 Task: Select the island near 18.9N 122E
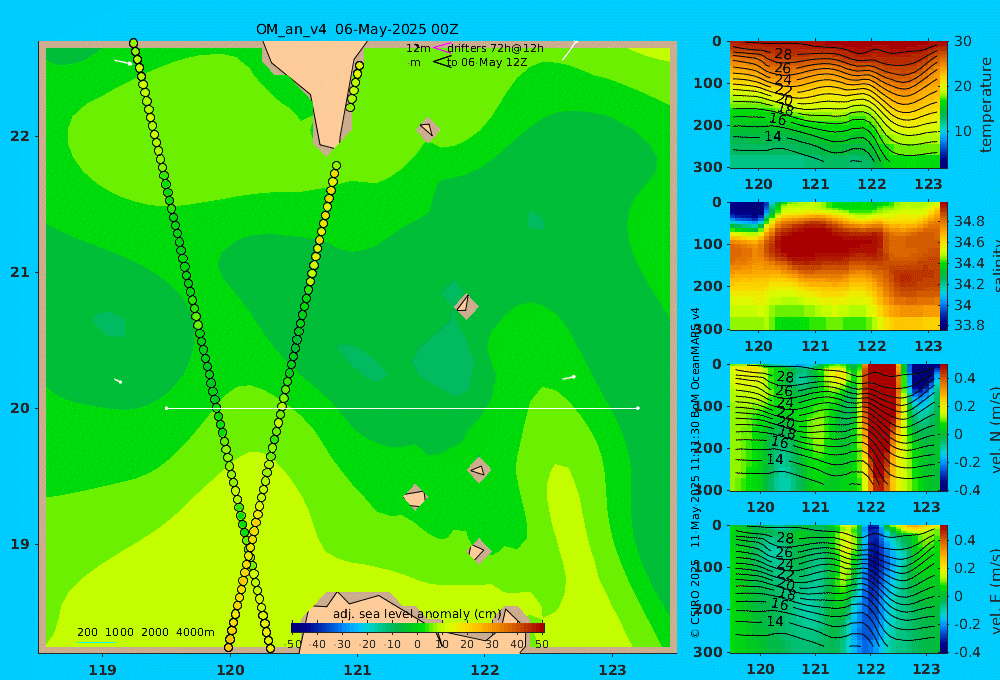478,551
